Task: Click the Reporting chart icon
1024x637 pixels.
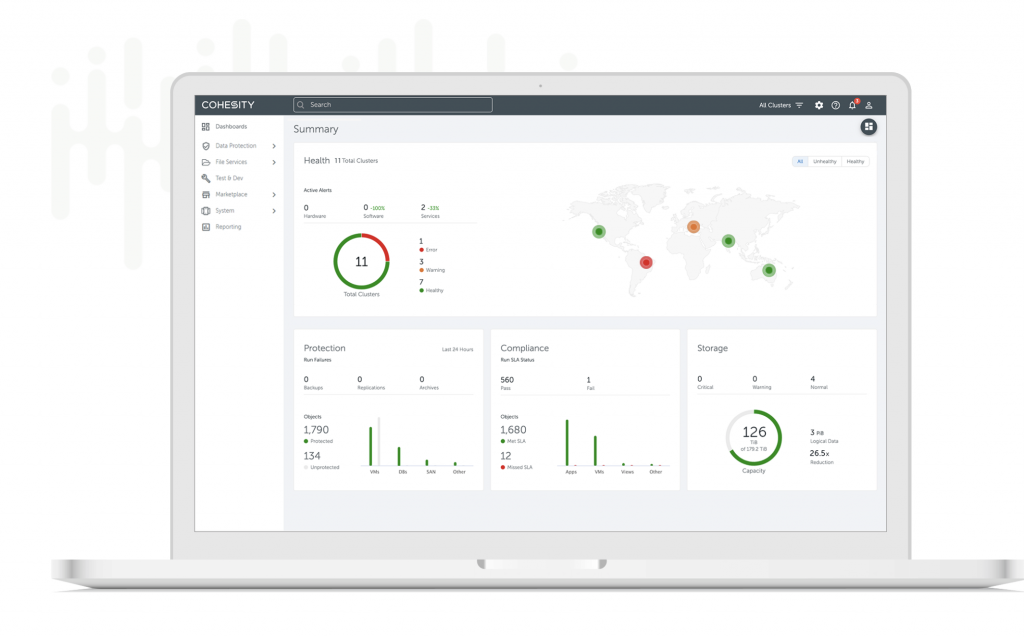Action: coord(206,227)
